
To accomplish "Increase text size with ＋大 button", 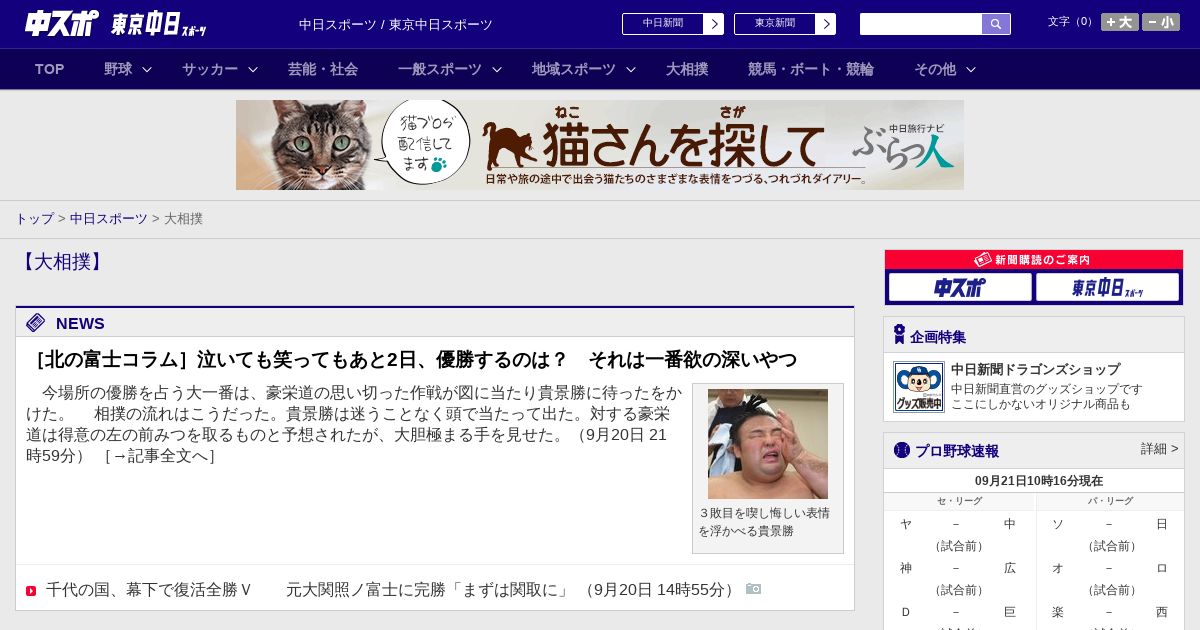I will coord(1120,22).
